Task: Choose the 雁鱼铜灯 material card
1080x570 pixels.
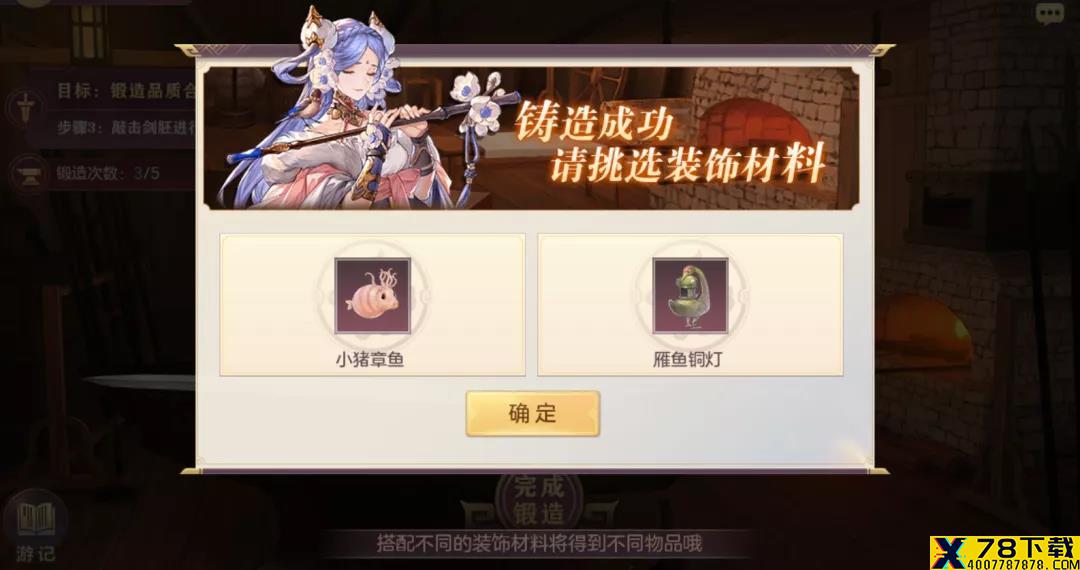Action: click(x=690, y=305)
